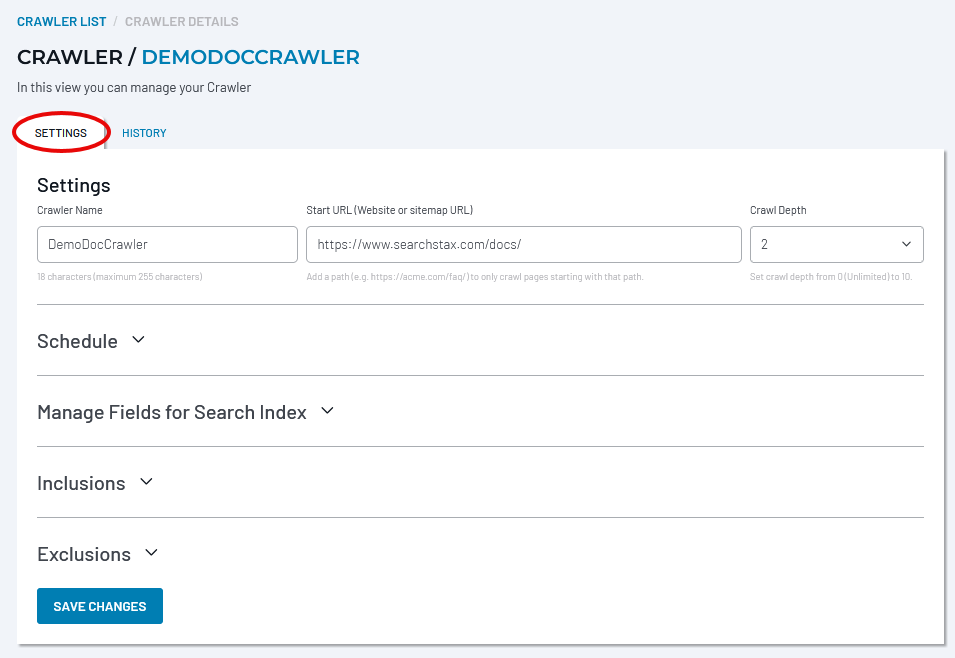Expand the Inclusions section chevron

click(146, 482)
